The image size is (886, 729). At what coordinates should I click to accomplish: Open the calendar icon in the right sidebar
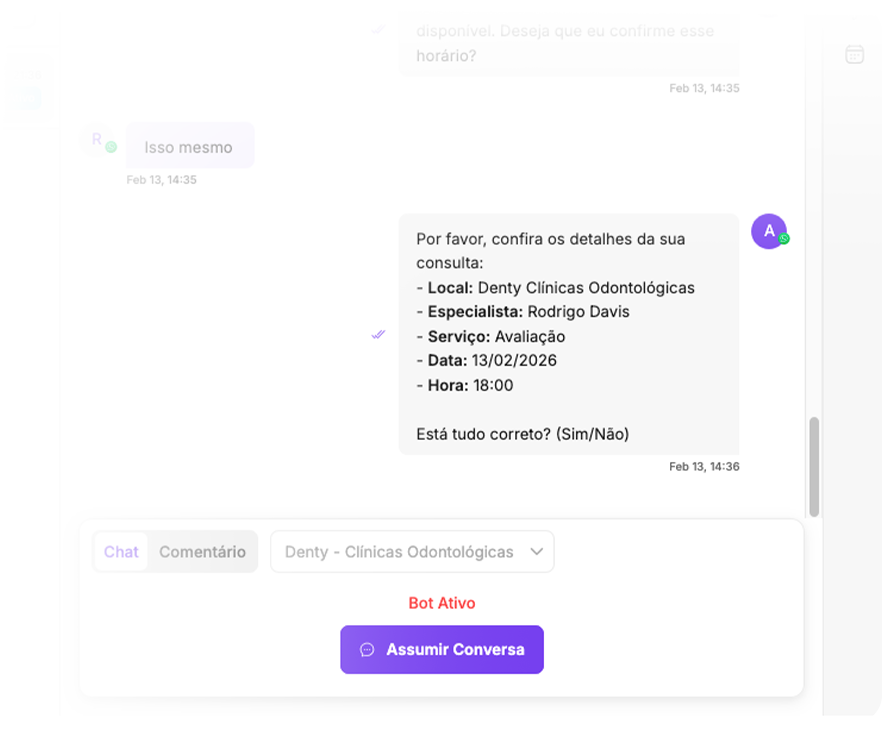[x=854, y=55]
